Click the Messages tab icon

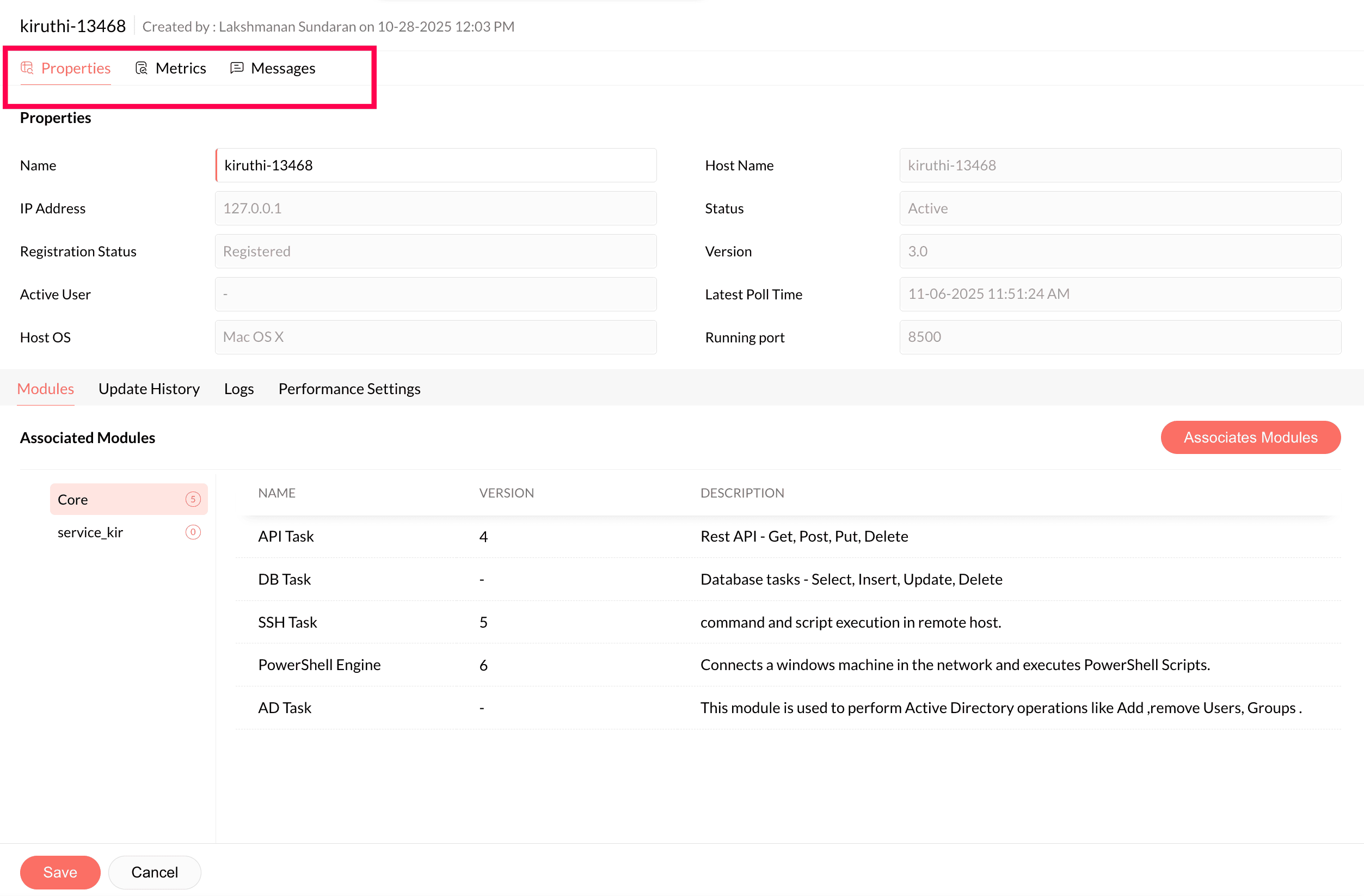[x=237, y=68]
